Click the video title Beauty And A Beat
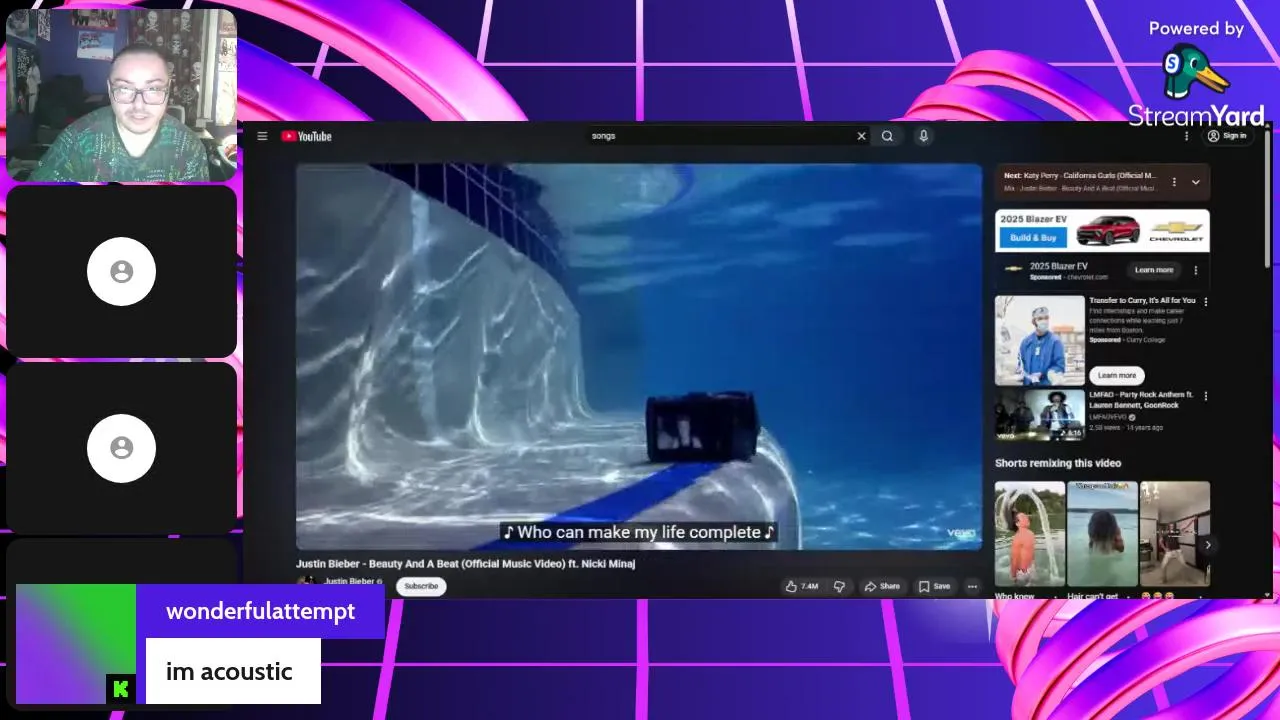The image size is (1280, 720). [x=465, y=563]
